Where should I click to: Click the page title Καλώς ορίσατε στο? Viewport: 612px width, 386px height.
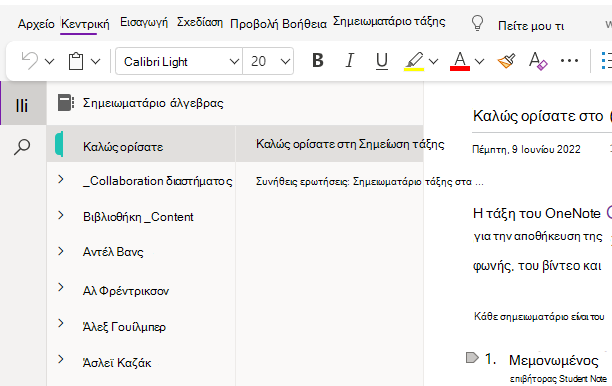point(538,116)
